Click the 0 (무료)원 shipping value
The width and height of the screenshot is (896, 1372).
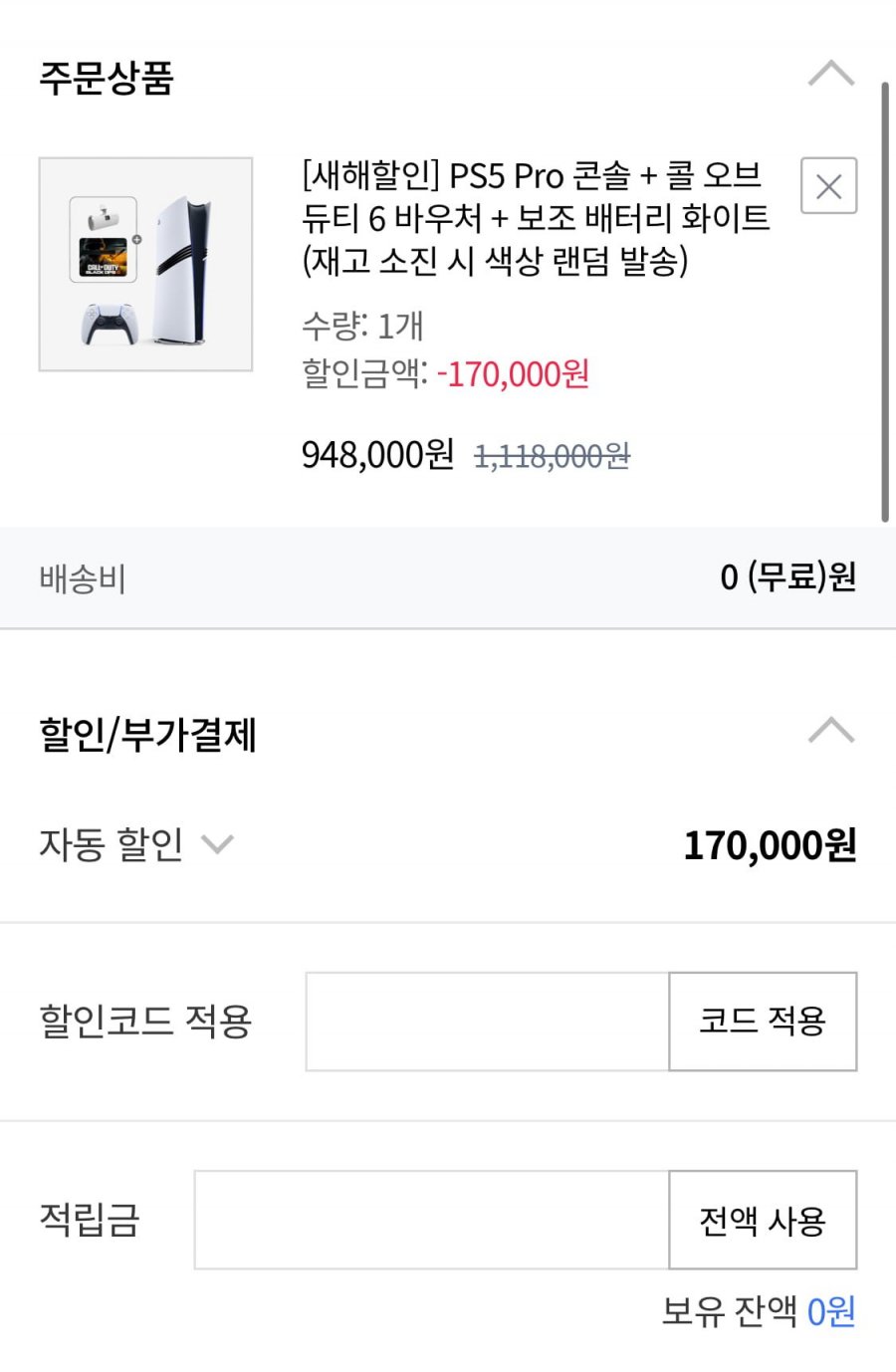(x=787, y=576)
